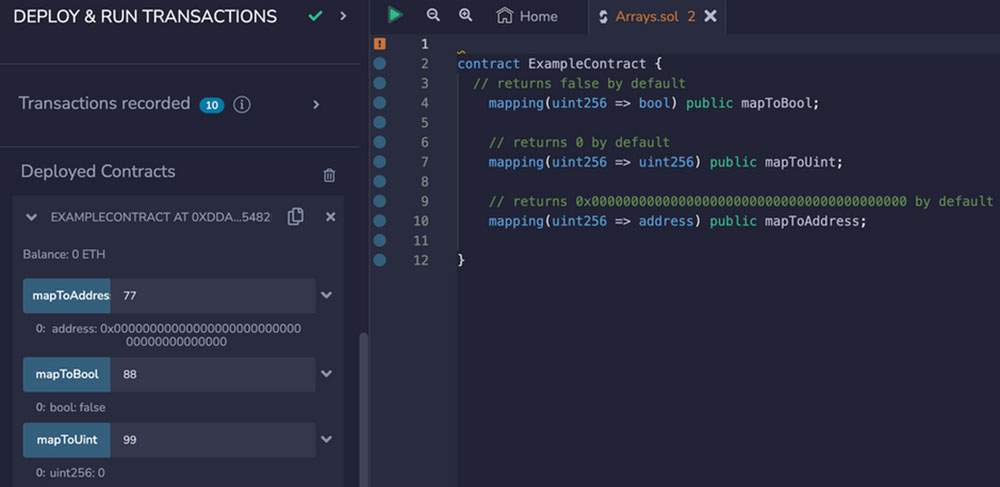The height and width of the screenshot is (487, 1000).
Task: Delete all deployed contracts with trash icon
Action: (x=329, y=175)
